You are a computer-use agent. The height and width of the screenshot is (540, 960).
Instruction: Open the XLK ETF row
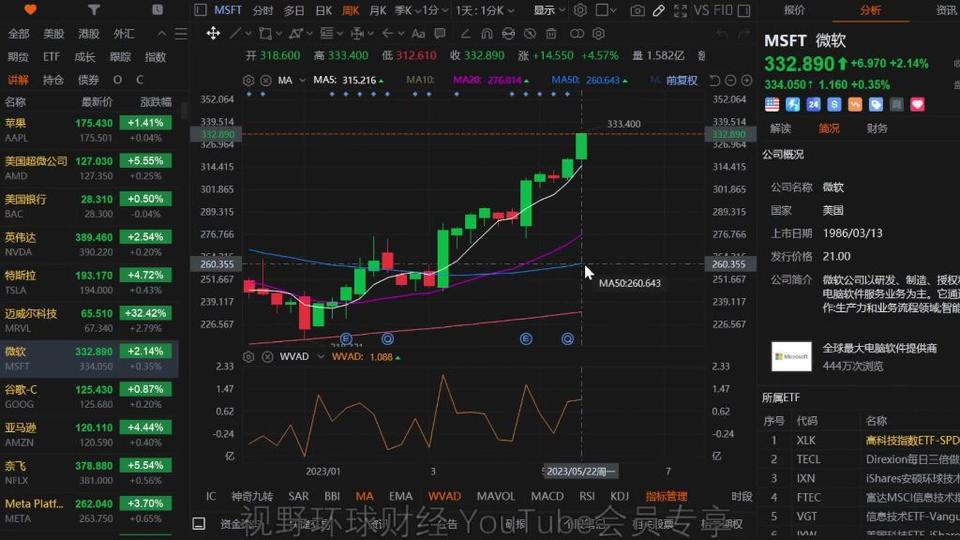pyautogui.click(x=860, y=440)
